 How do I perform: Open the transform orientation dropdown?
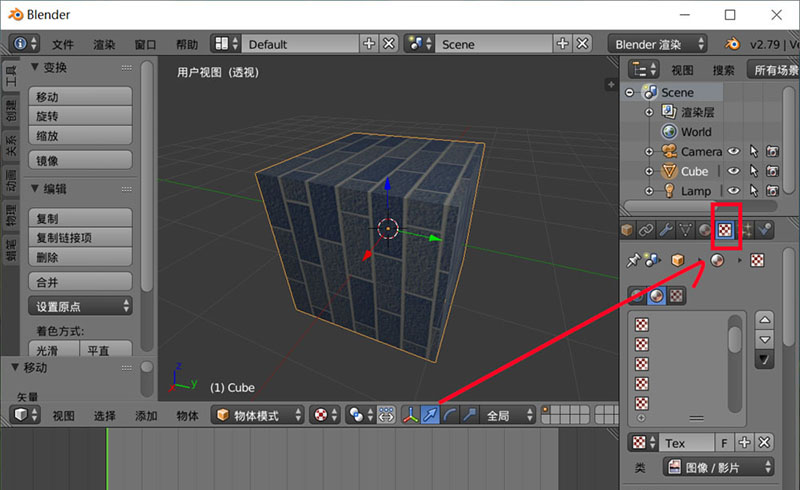coord(508,415)
